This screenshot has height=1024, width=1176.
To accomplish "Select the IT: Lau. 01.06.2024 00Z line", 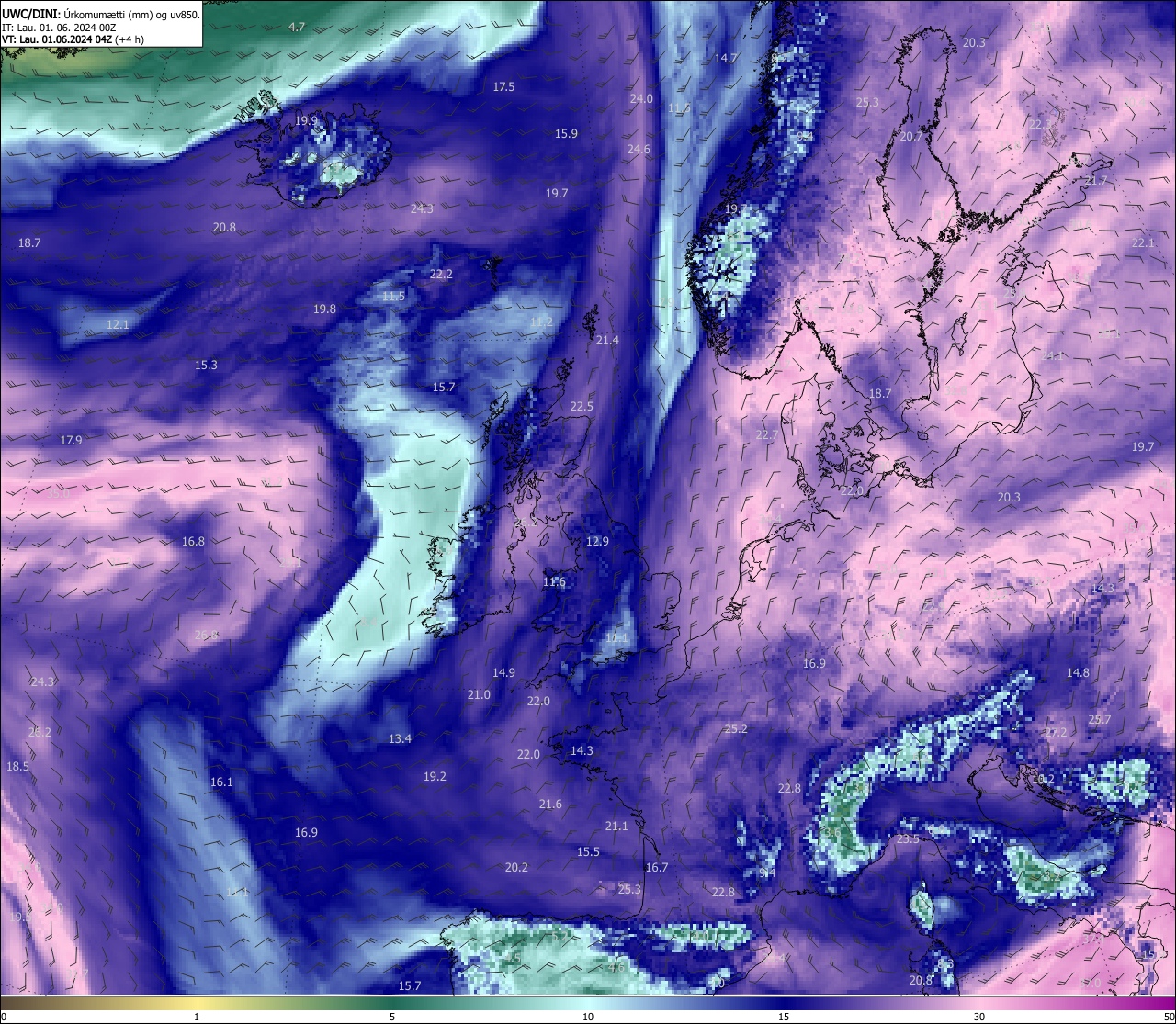I will (59, 28).
